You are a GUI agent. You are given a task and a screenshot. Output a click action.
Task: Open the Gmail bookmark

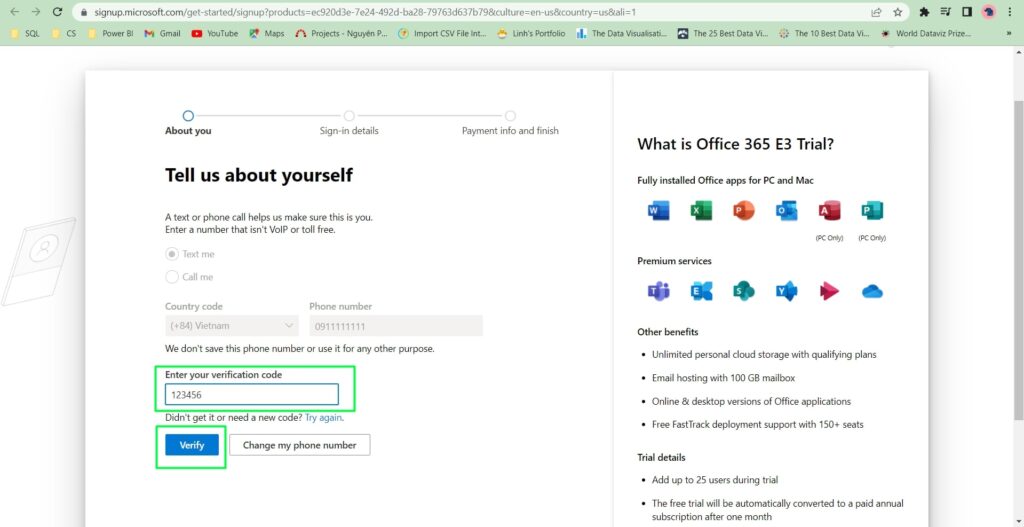(162, 33)
